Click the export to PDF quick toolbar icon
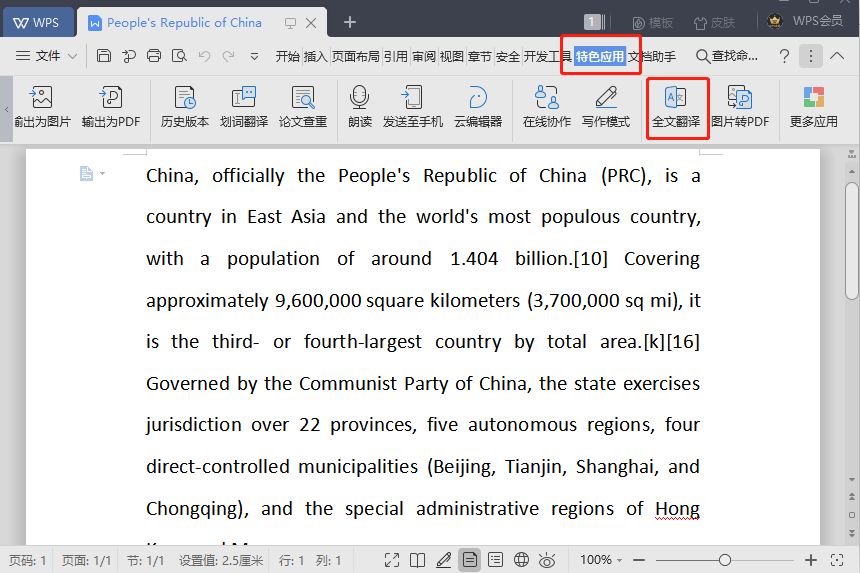860x573 pixels. 129,55
